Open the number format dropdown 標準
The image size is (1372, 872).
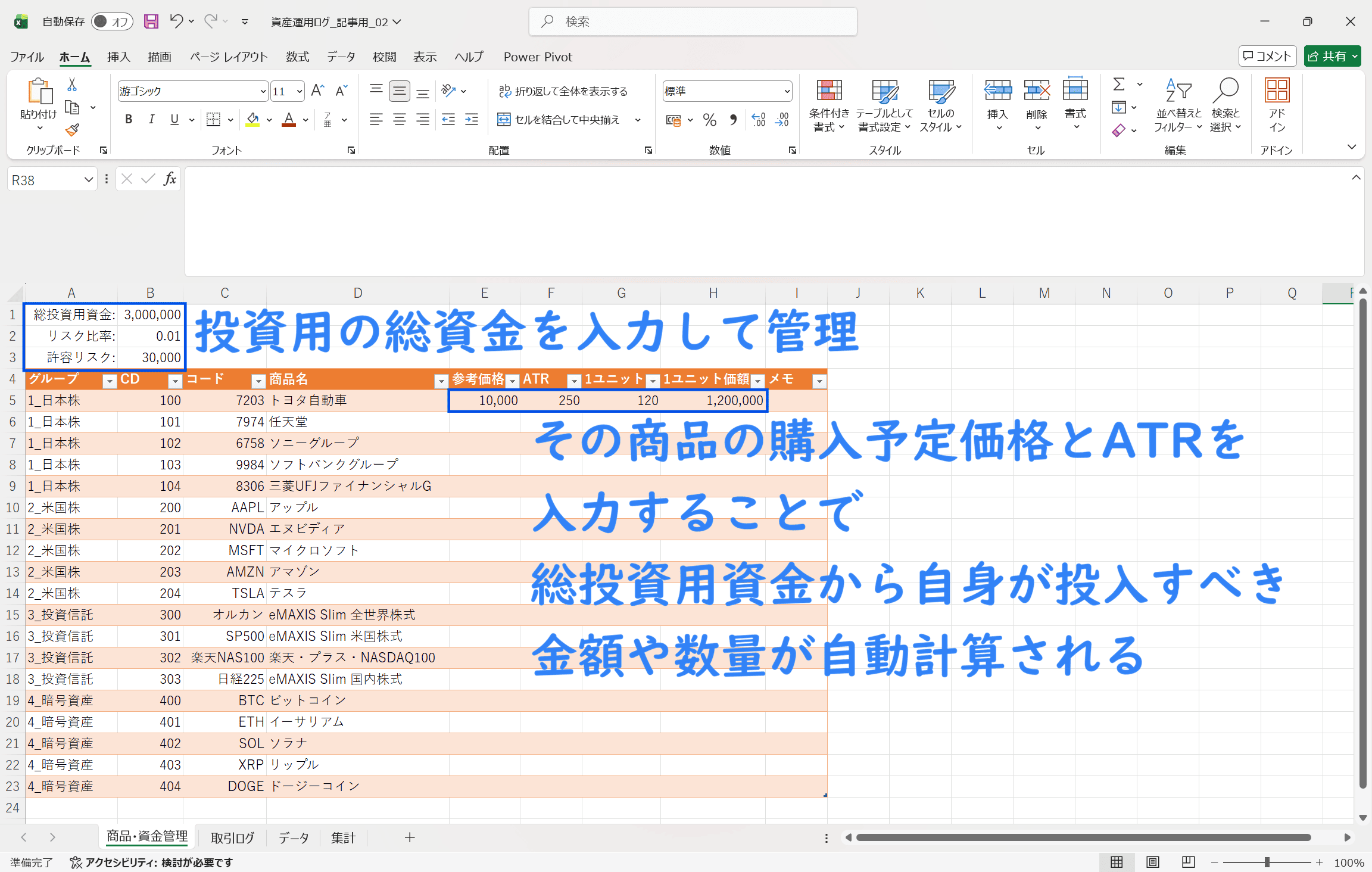787,91
